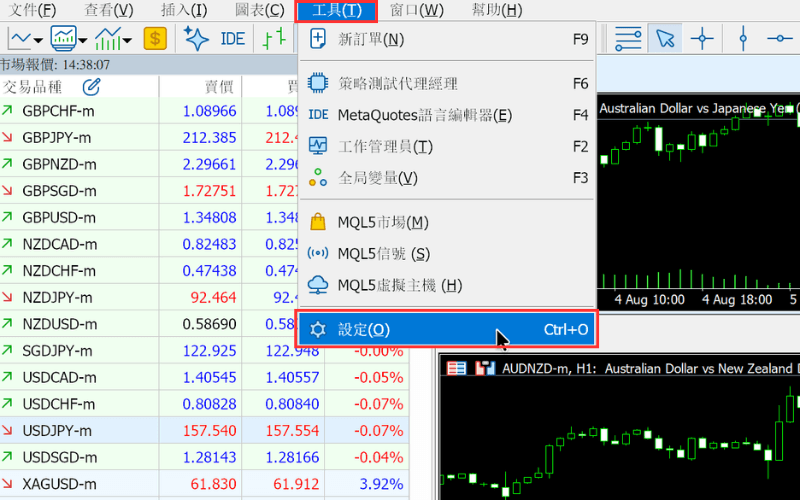Expand the chart monitor icon dropdown arrow
The width and height of the screenshot is (800, 500).
83,40
